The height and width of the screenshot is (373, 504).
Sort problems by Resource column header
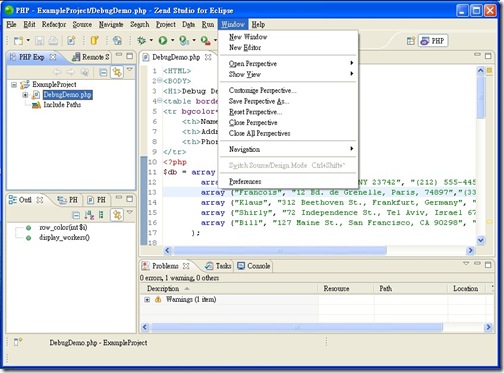346,289
